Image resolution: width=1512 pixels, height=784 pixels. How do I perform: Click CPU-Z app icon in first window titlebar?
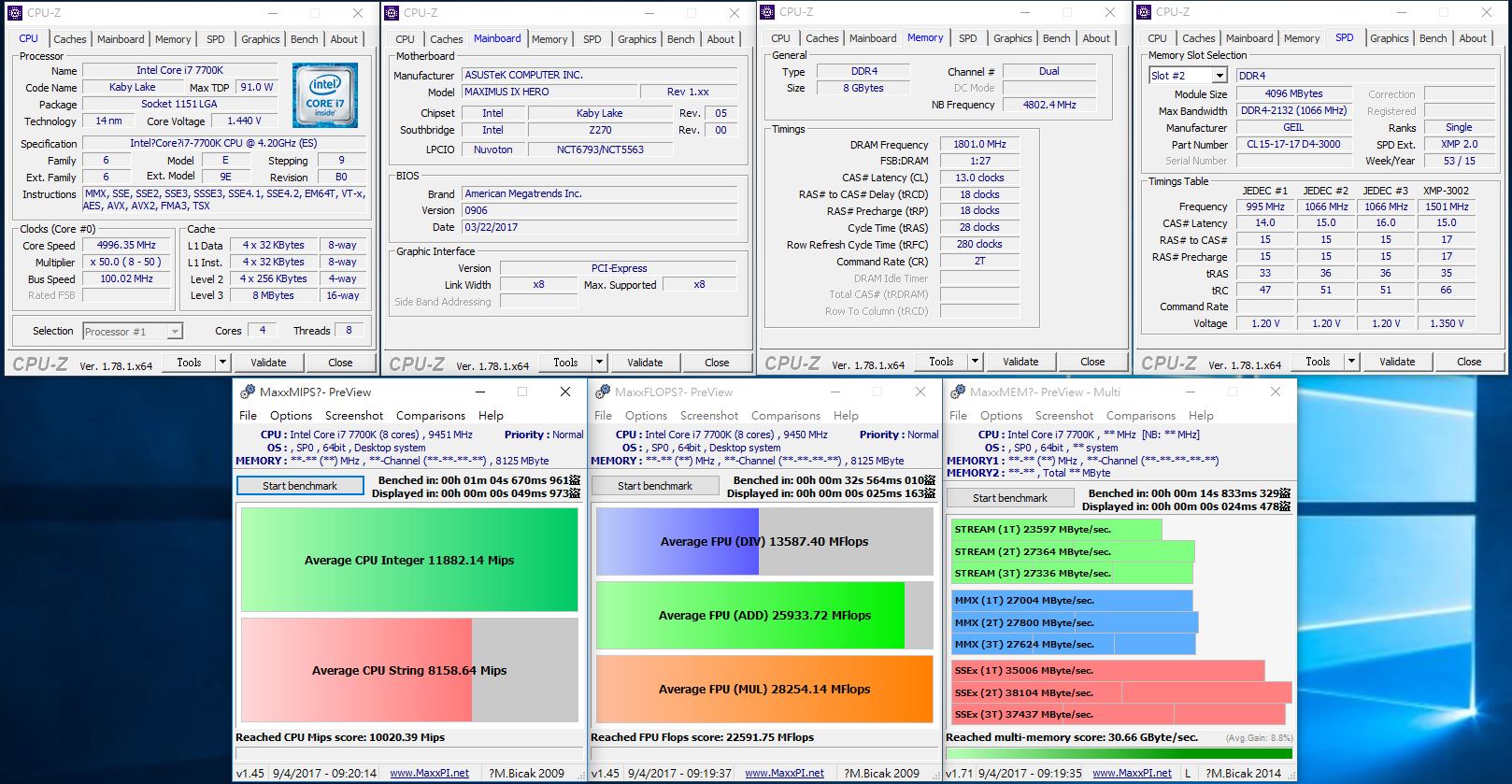pos(15,12)
